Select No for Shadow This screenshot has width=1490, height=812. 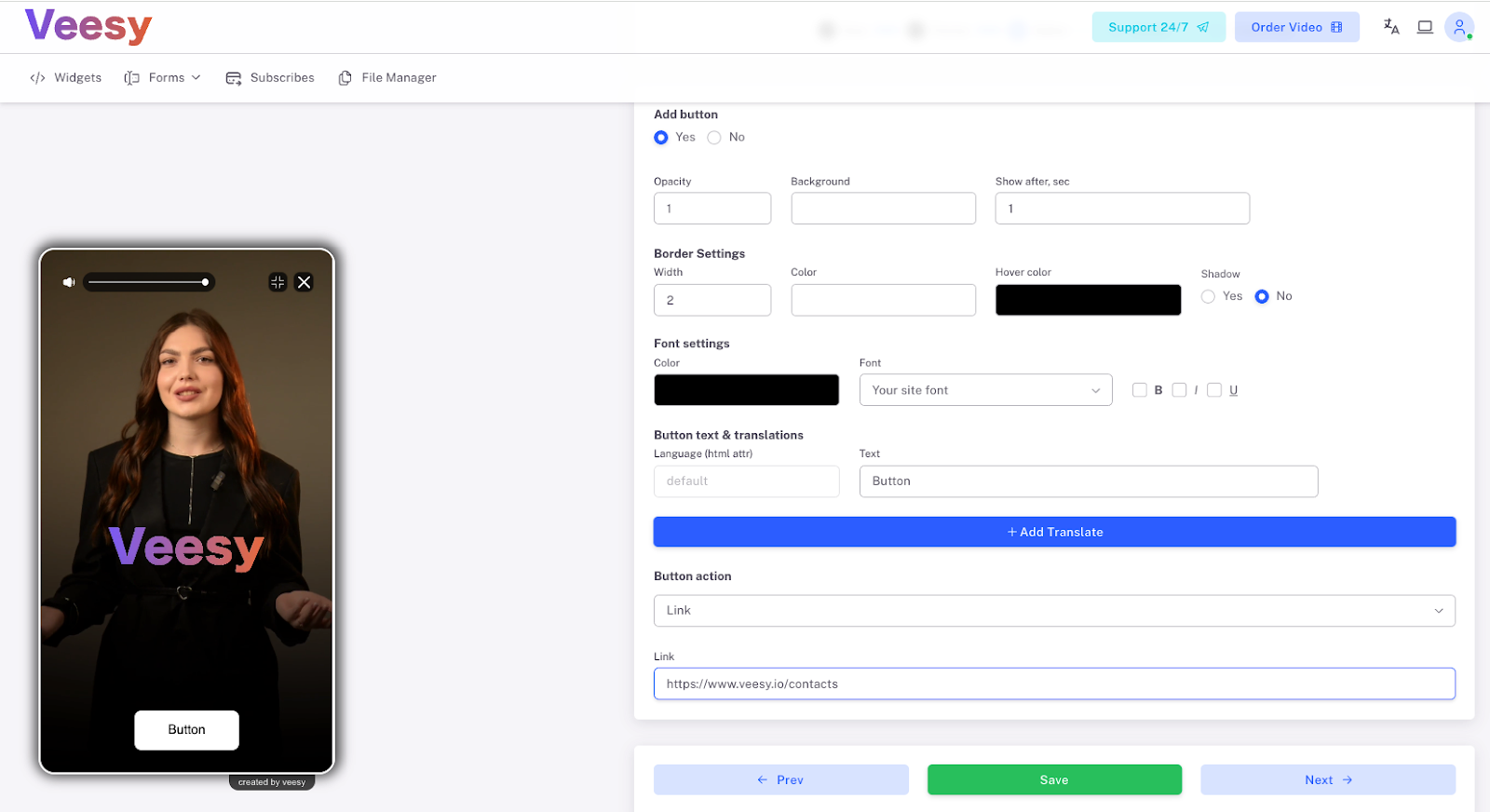click(1262, 297)
